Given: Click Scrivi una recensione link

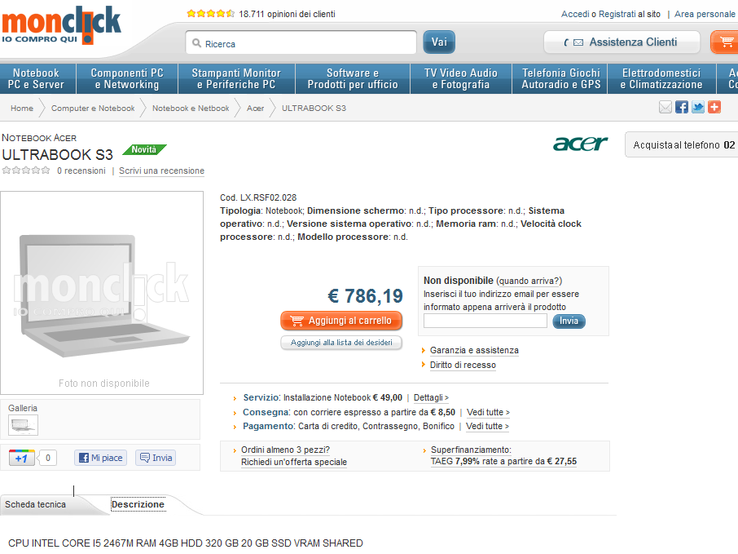Looking at the screenshot, I should click(x=161, y=171).
